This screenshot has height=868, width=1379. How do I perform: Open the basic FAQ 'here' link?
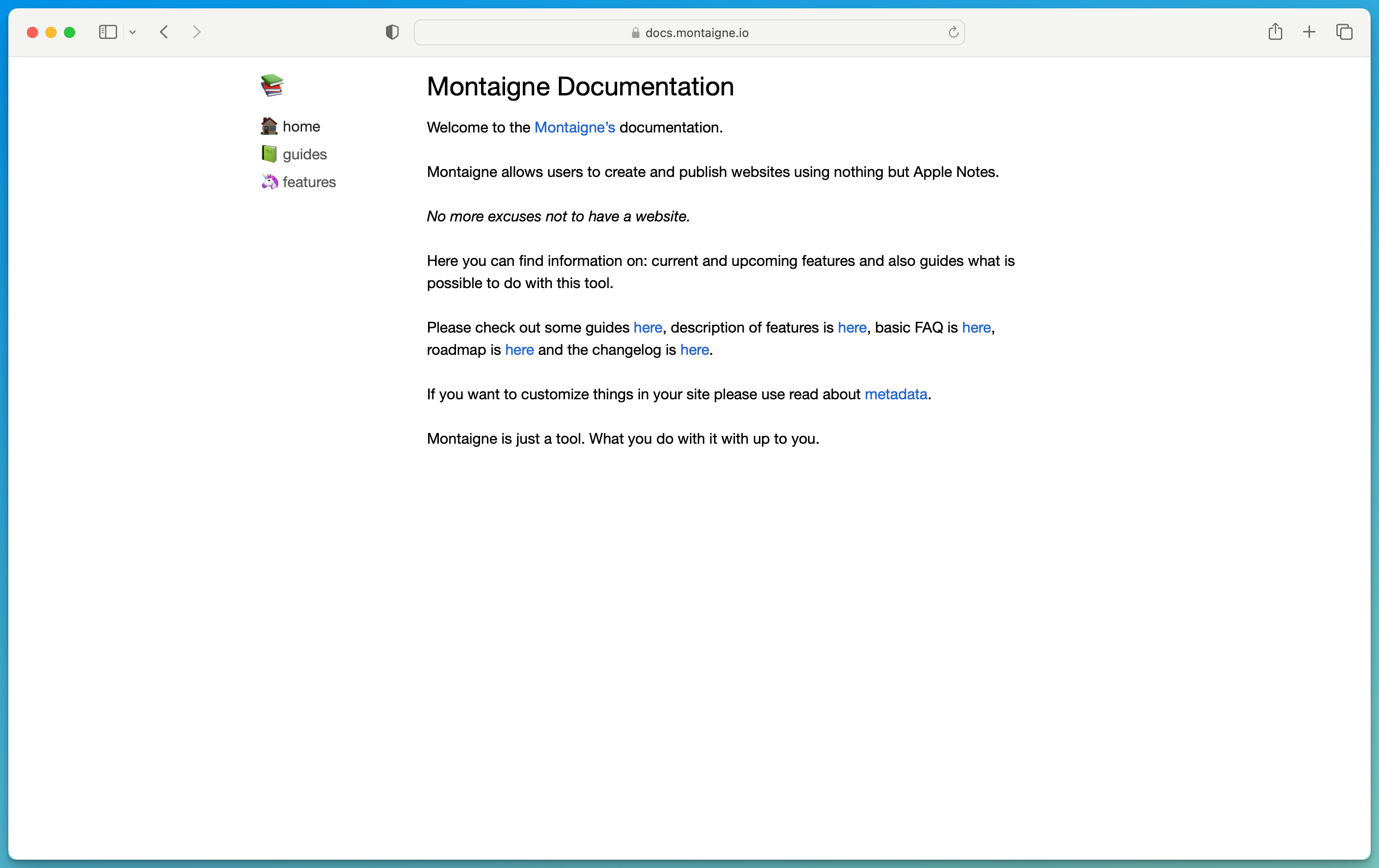tap(976, 327)
